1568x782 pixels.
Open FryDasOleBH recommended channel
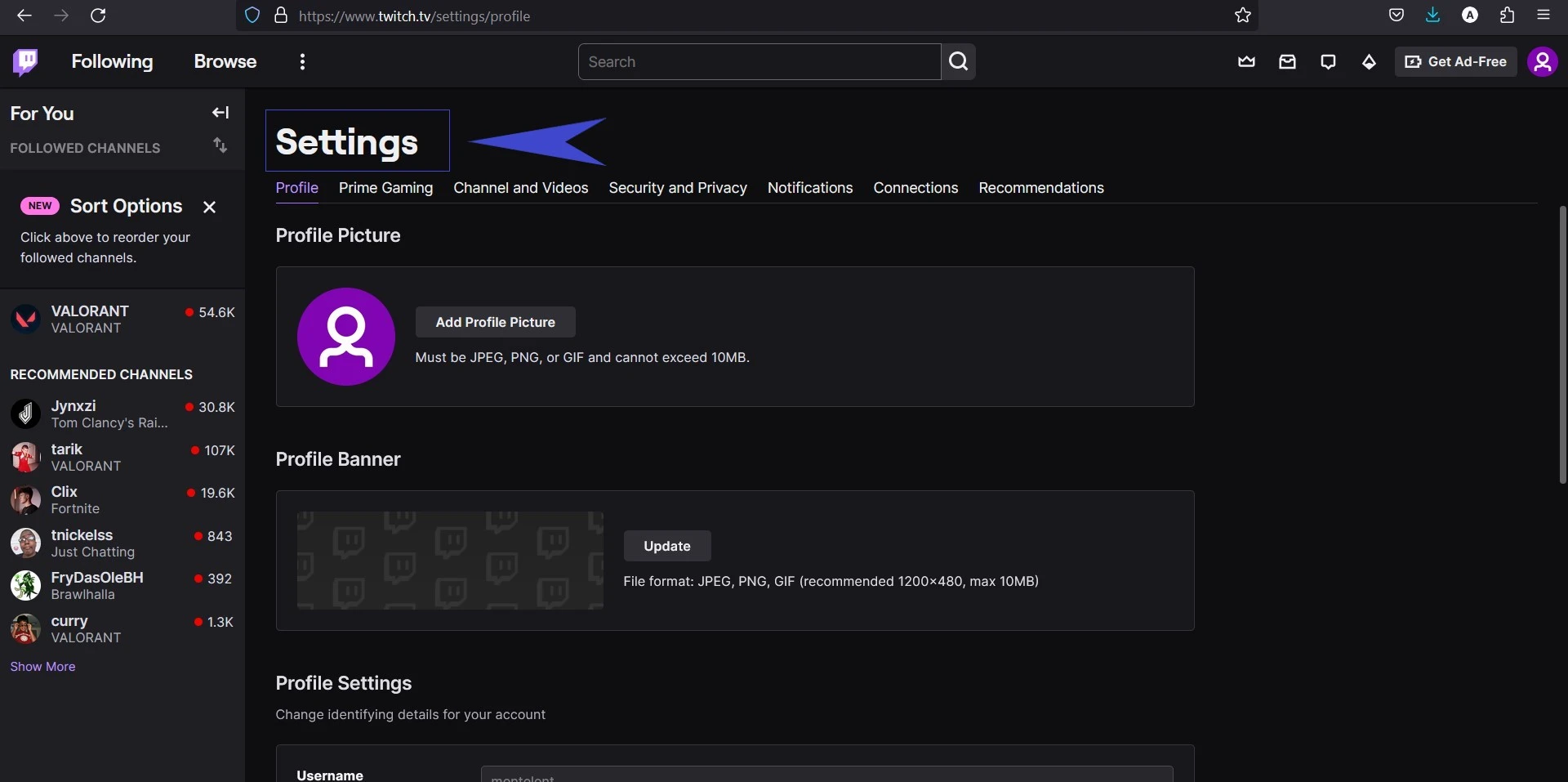click(x=122, y=586)
